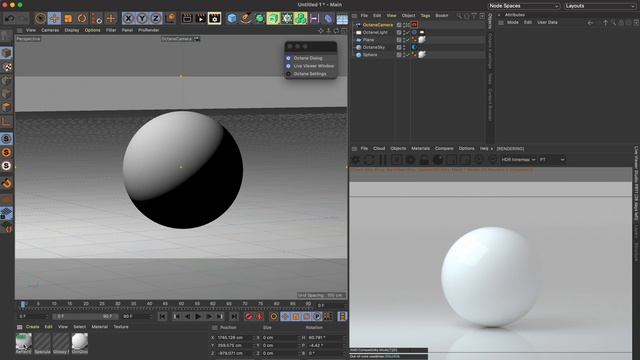Toggle Plane layer checkbox

[x=399, y=40]
